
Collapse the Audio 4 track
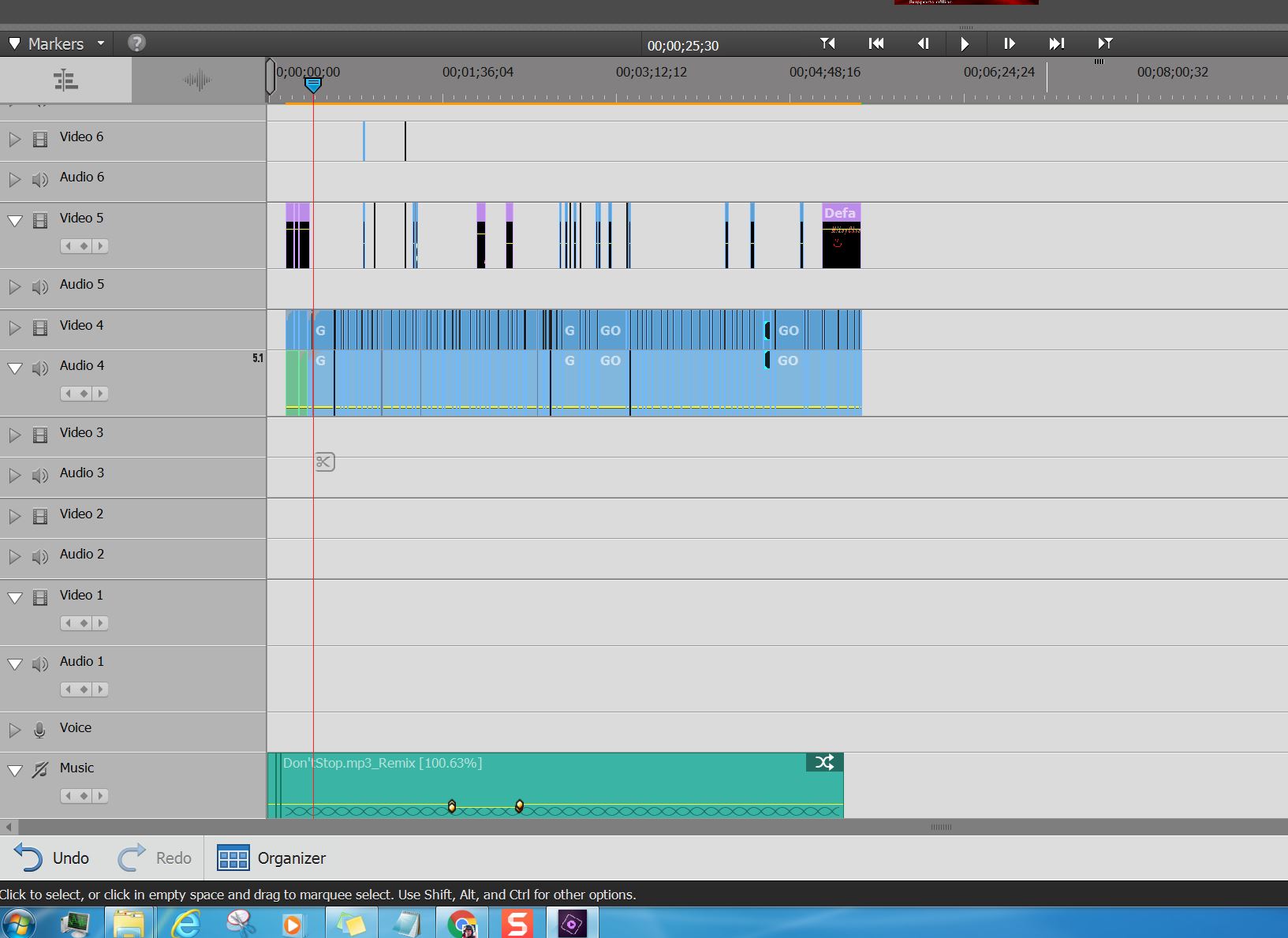click(x=15, y=368)
